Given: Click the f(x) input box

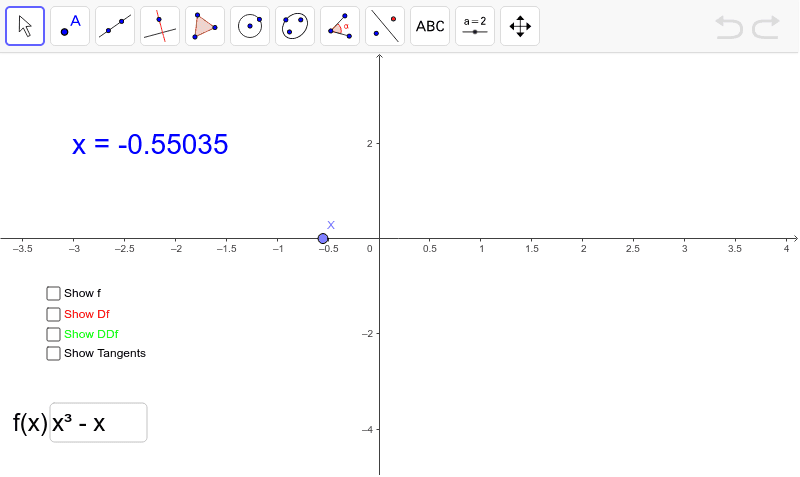Looking at the screenshot, I should point(98,422).
